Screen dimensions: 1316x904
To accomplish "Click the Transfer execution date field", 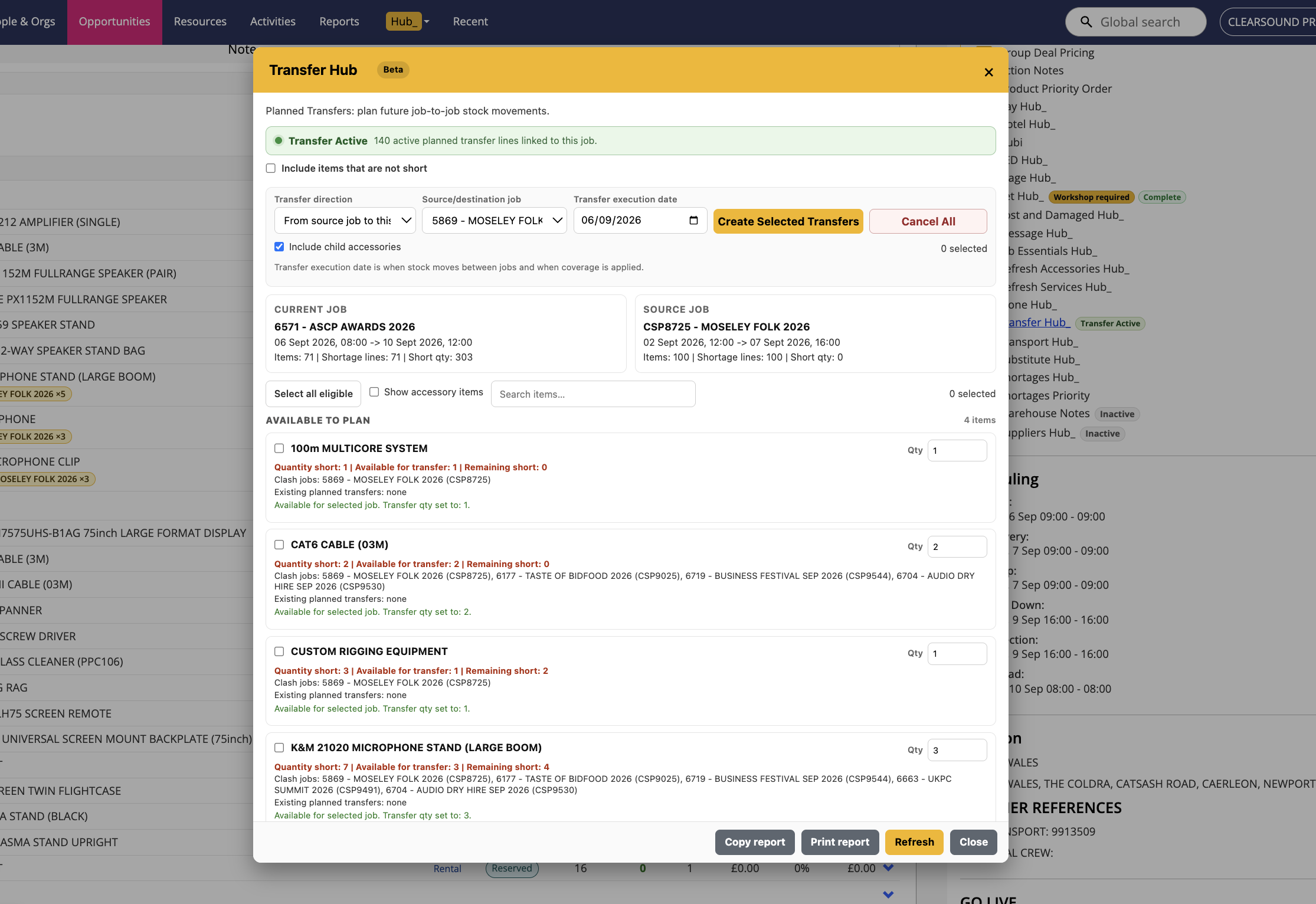I will pyautogui.click(x=640, y=220).
